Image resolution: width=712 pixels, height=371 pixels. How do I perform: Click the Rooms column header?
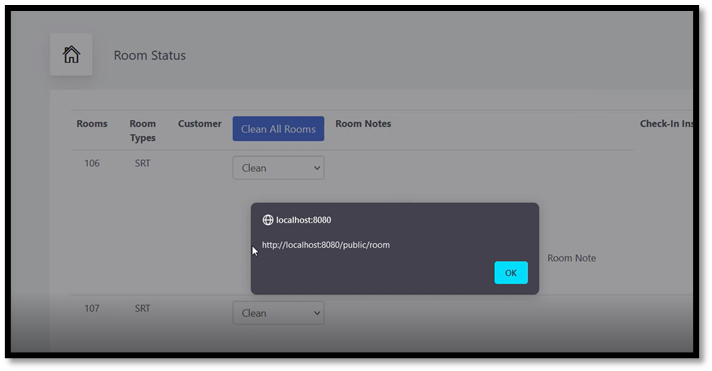point(92,124)
